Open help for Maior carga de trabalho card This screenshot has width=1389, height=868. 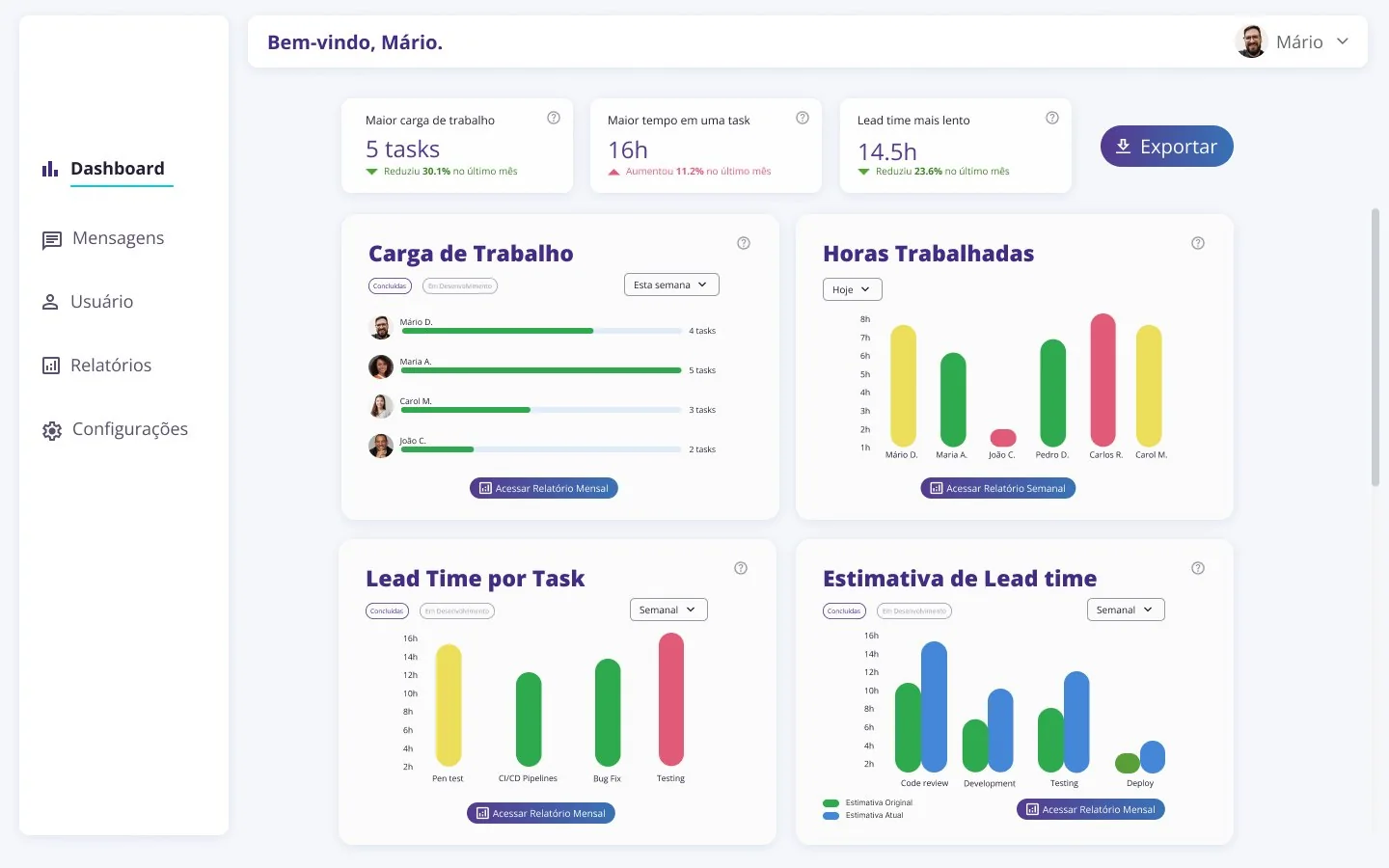point(554,118)
